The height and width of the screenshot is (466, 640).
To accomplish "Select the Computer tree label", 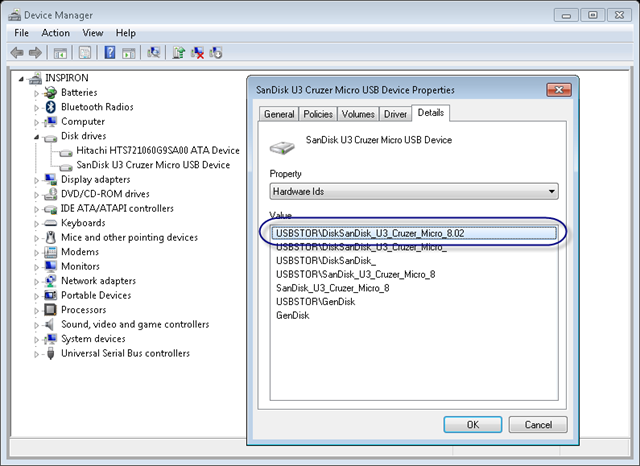I will point(83,122).
